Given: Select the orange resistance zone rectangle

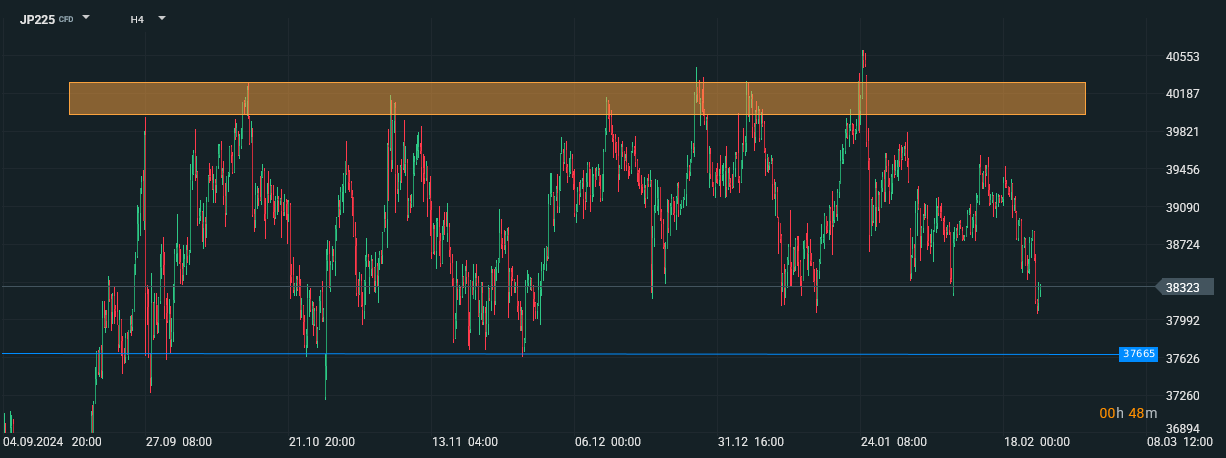Looking at the screenshot, I should point(577,98).
